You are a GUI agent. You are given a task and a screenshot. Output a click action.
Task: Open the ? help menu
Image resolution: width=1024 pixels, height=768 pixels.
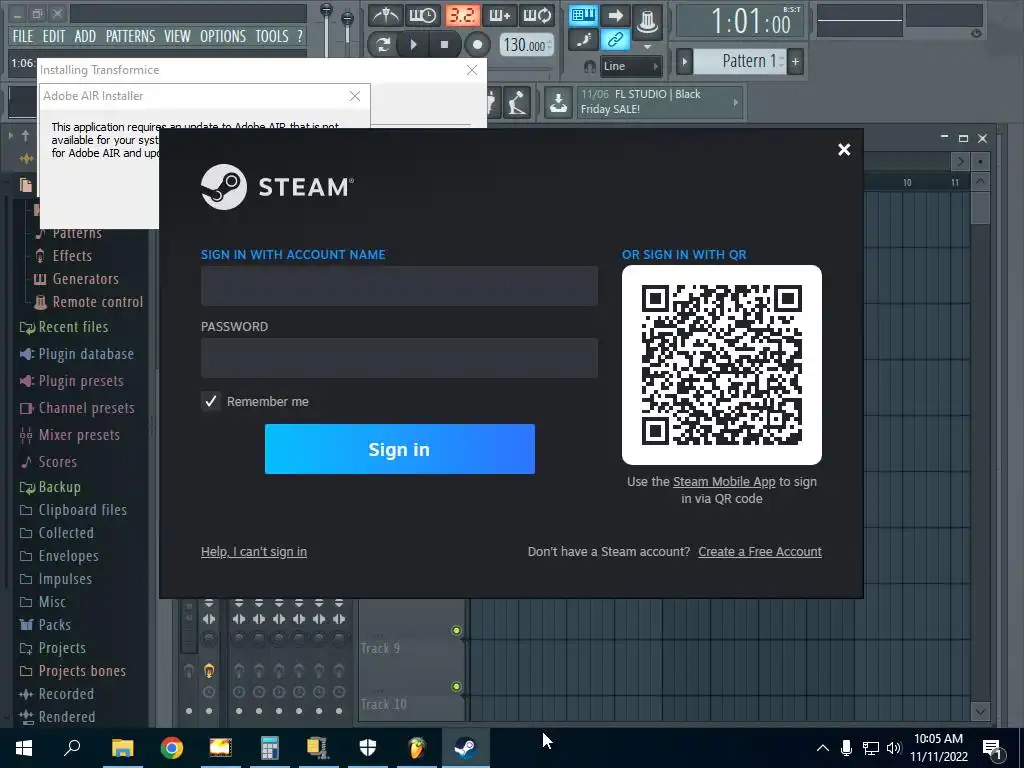(300, 36)
